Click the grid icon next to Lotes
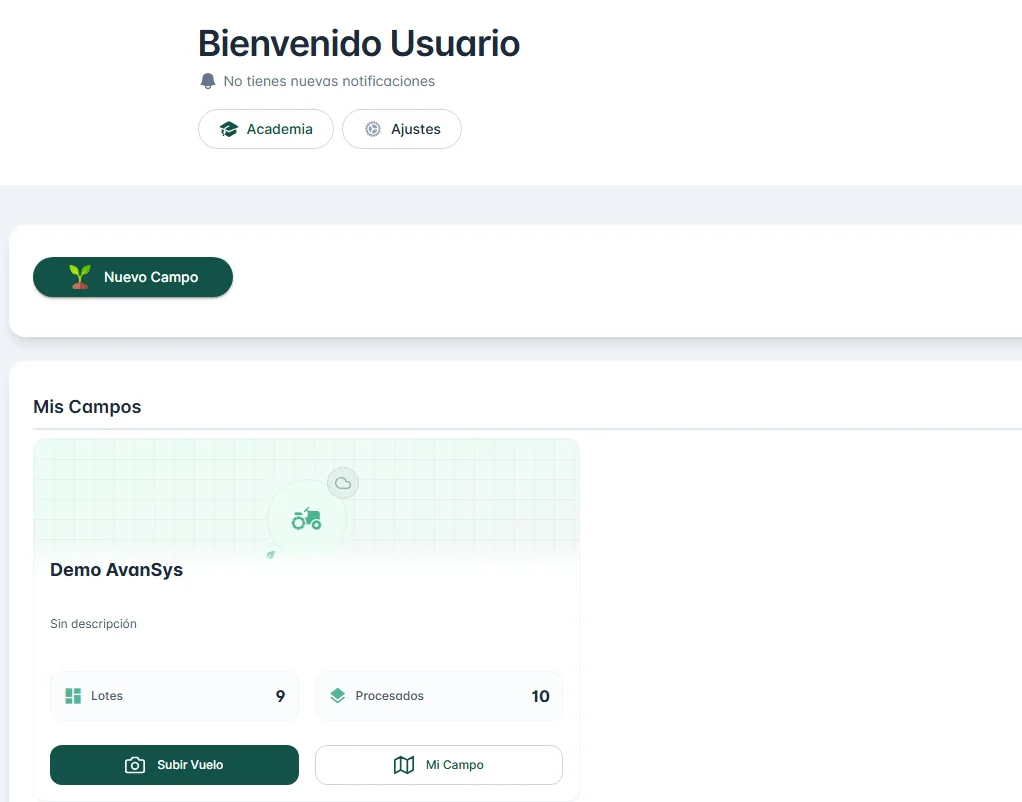Viewport: 1022px width, 802px height. 73,696
